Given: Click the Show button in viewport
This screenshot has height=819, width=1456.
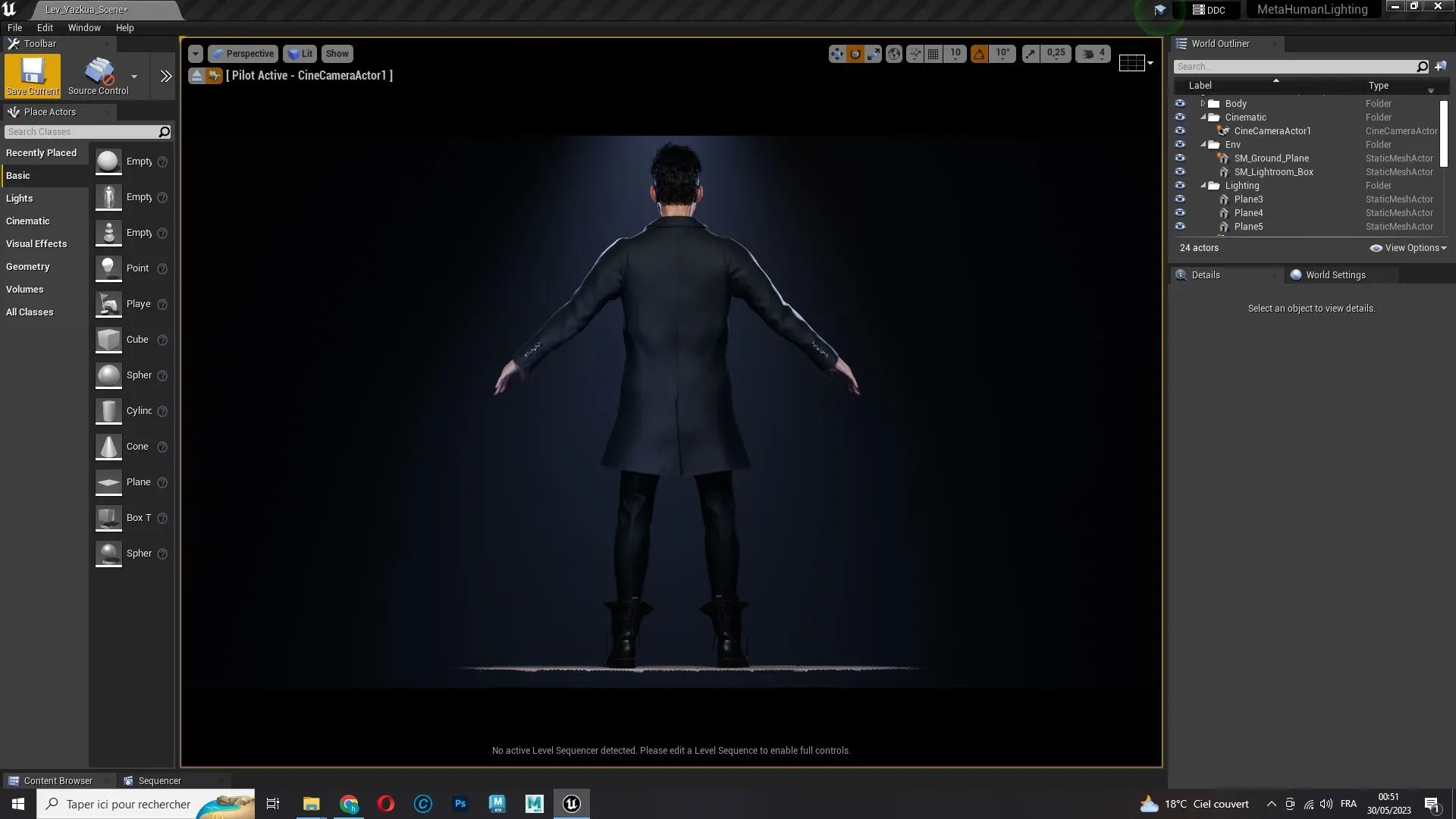Looking at the screenshot, I should tap(337, 53).
